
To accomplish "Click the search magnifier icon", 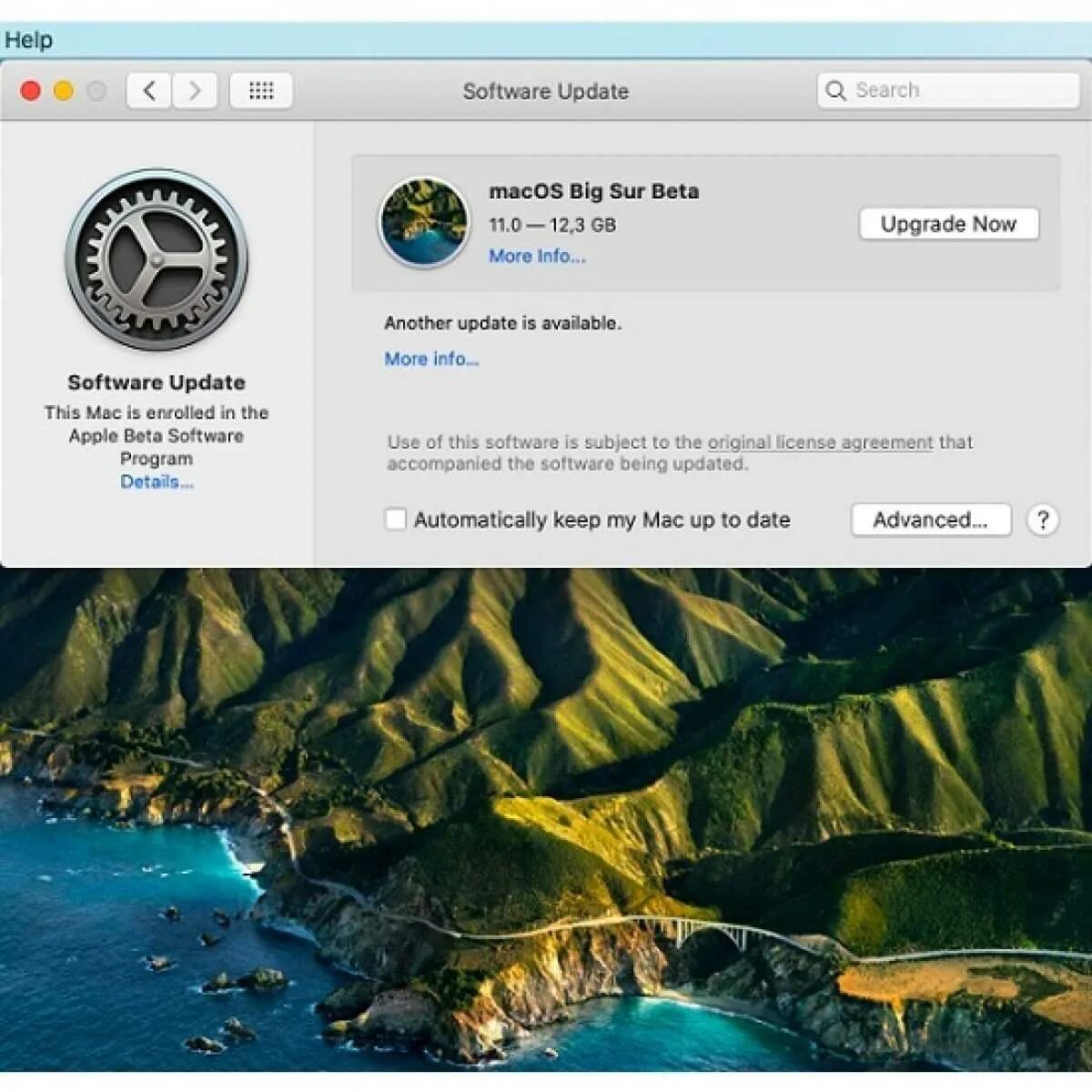I will [x=835, y=91].
